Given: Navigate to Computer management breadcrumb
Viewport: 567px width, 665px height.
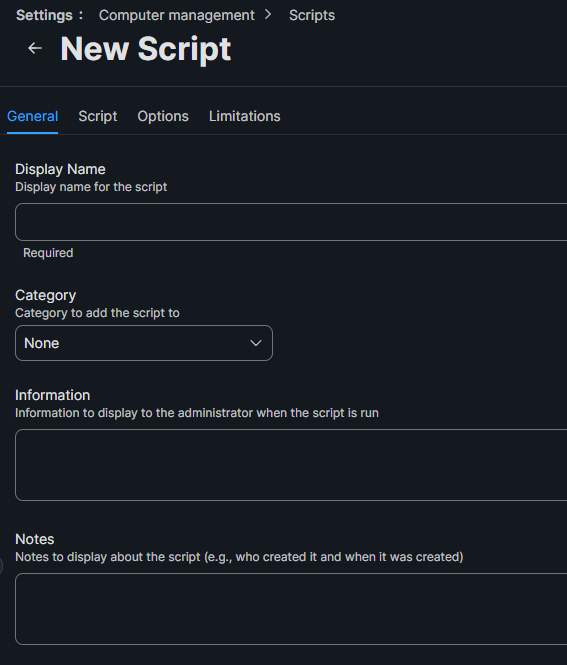Looking at the screenshot, I should (x=176, y=15).
